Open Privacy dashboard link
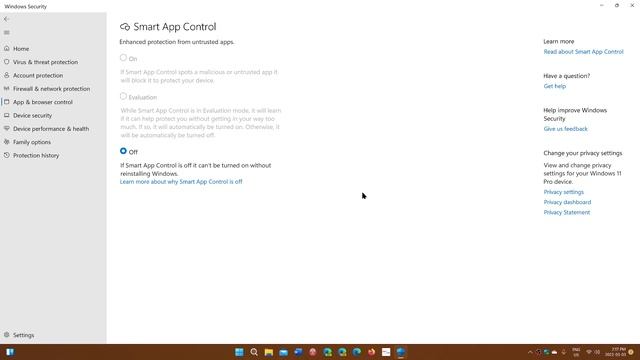The image size is (640, 360). click(567, 202)
